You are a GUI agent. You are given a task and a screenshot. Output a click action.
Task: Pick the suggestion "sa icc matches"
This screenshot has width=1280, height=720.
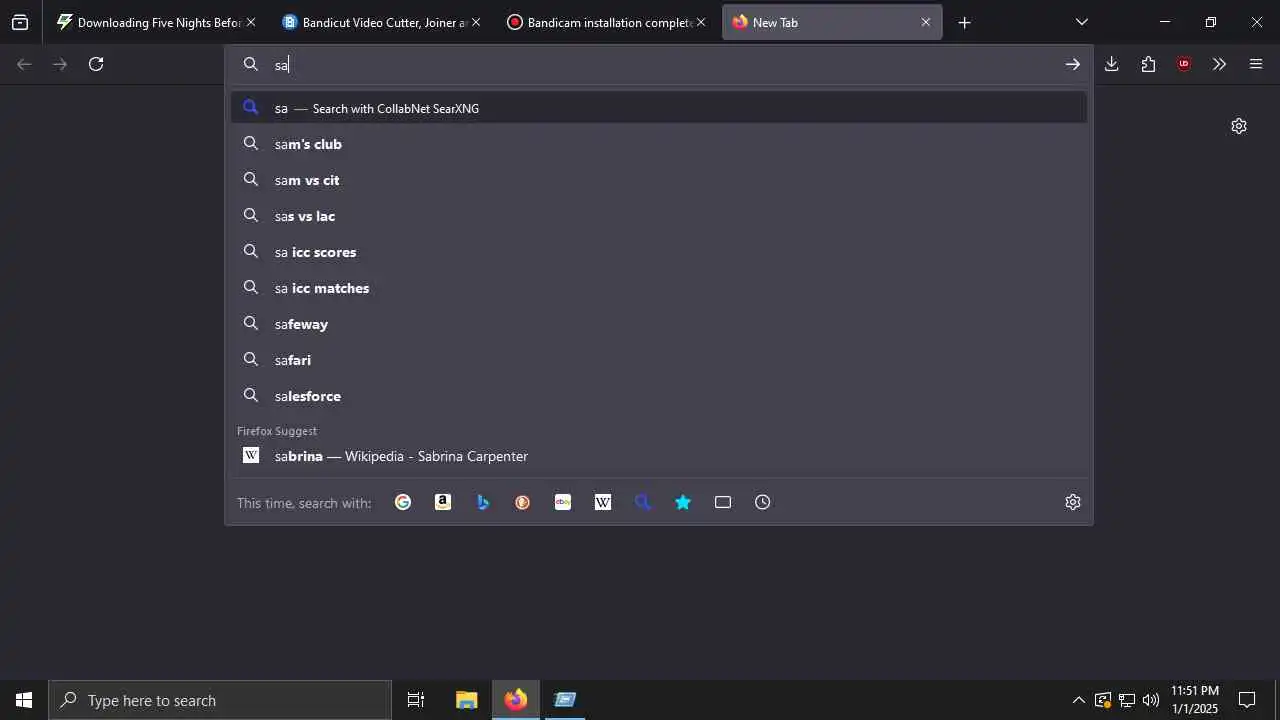click(x=659, y=288)
